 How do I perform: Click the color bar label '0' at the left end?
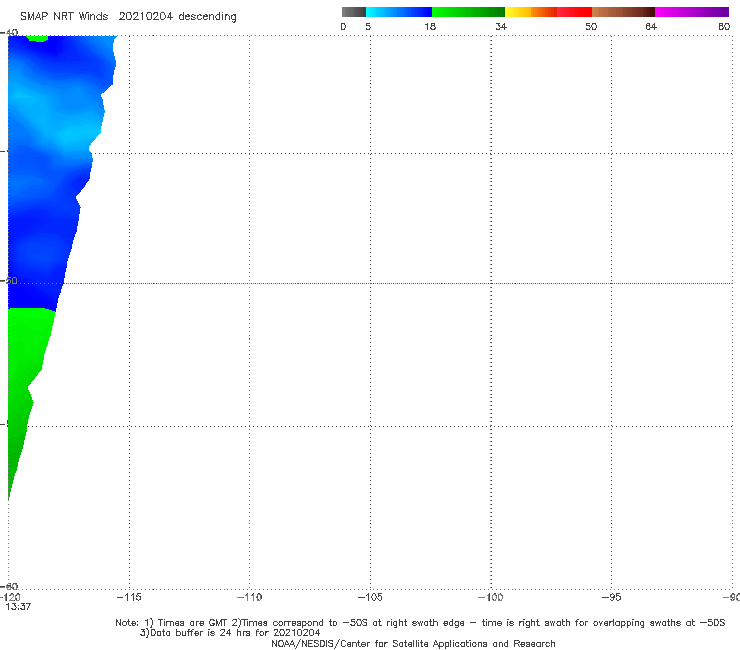[343, 26]
